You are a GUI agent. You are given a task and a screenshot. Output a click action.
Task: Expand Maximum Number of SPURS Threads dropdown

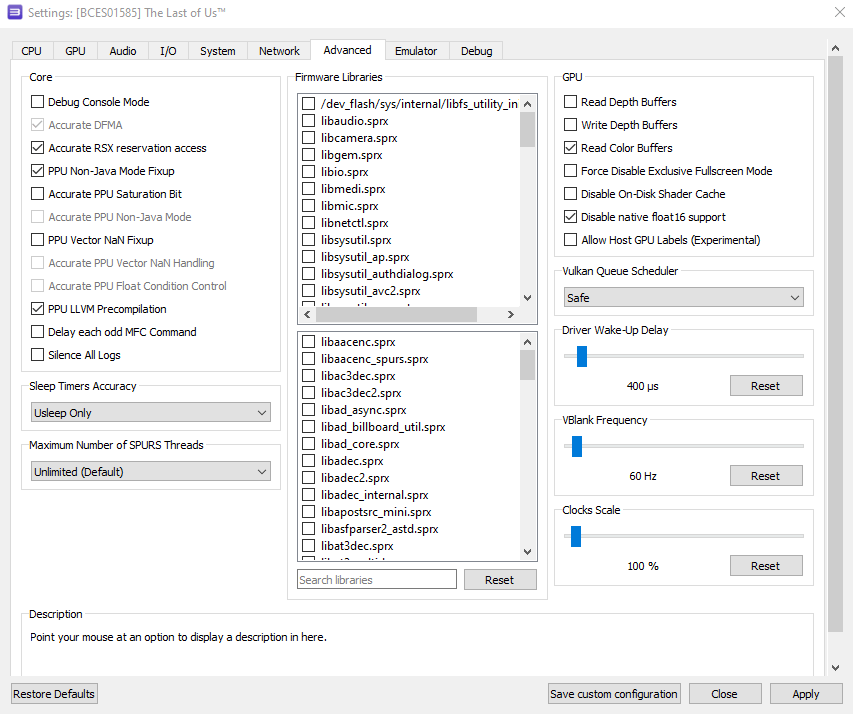tap(150, 471)
